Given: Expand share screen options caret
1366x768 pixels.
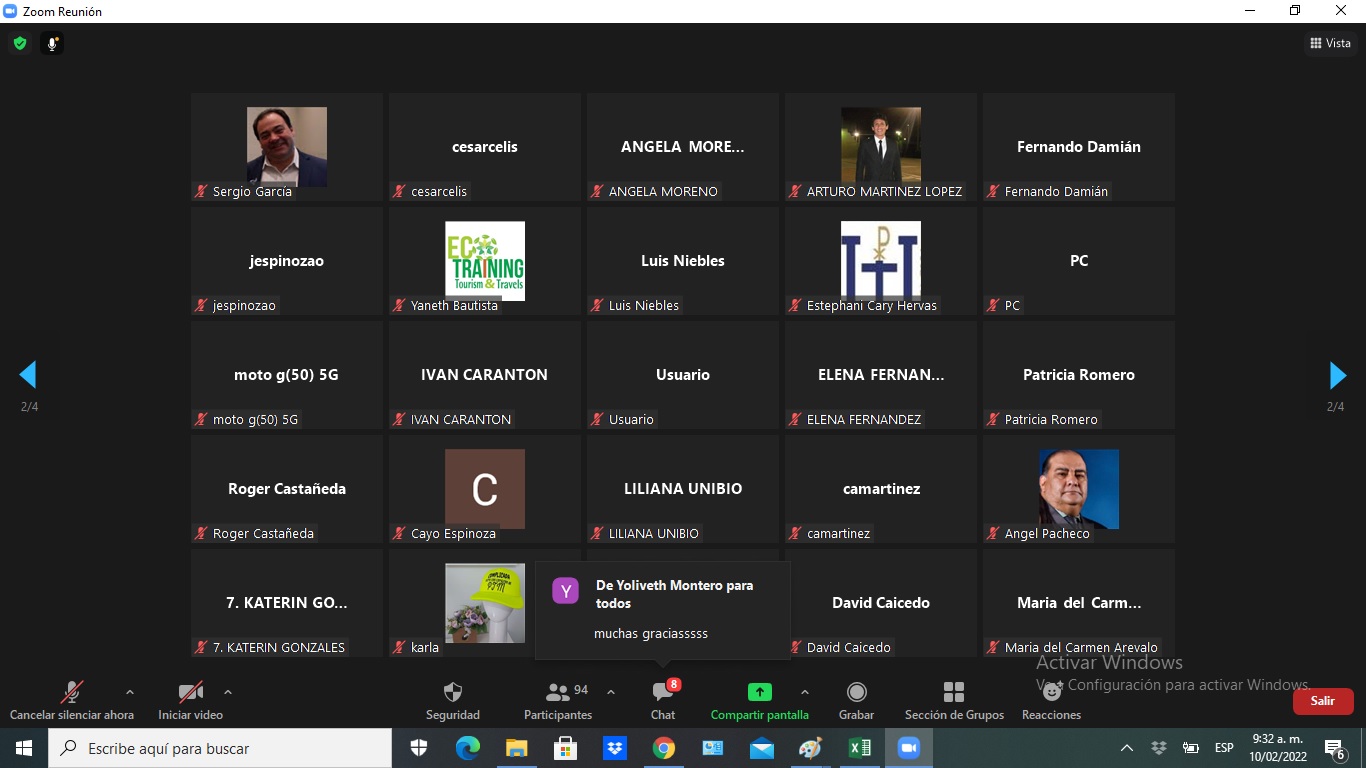Looking at the screenshot, I should (x=805, y=692).
